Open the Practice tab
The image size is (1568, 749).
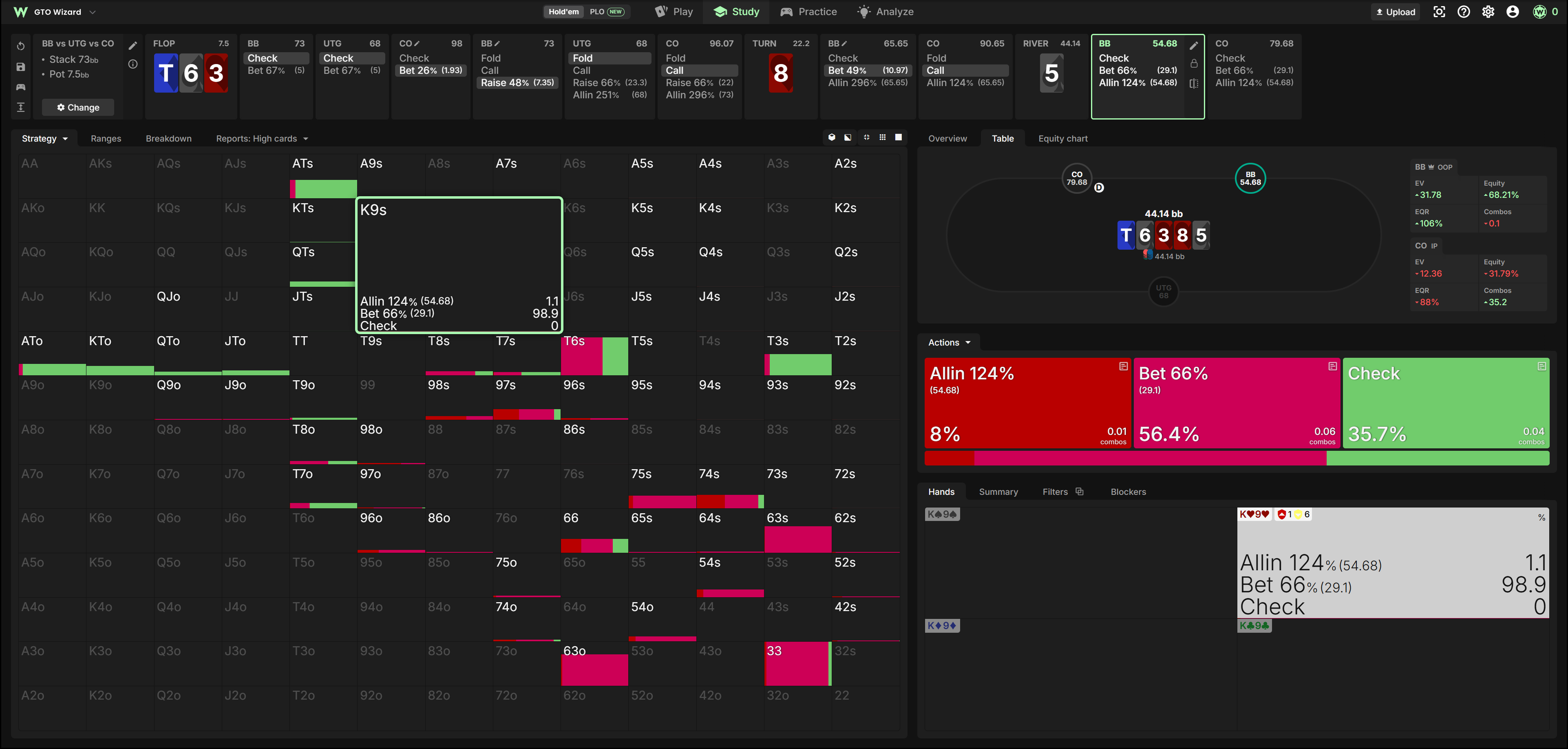pos(808,11)
